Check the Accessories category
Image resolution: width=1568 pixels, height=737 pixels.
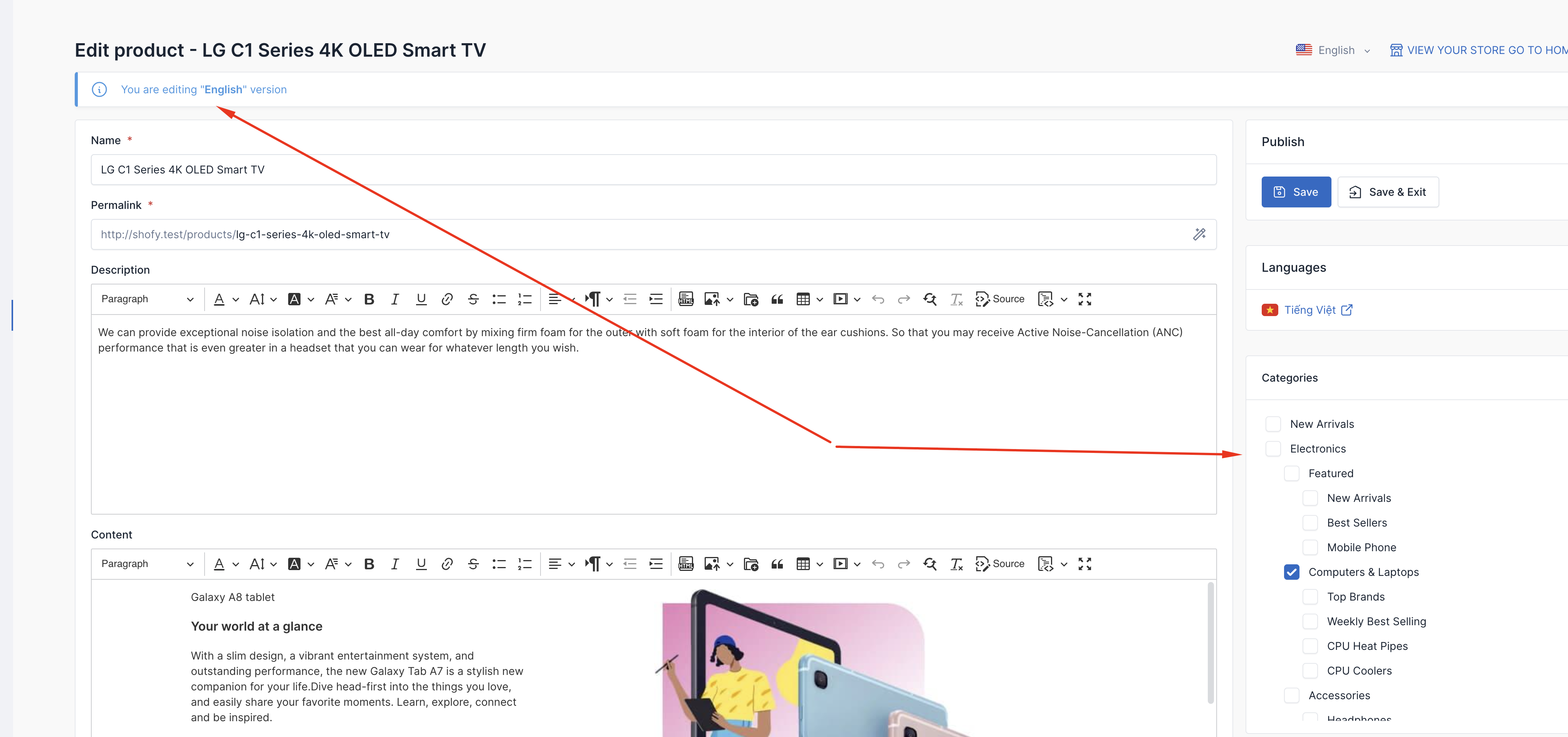coord(1292,696)
